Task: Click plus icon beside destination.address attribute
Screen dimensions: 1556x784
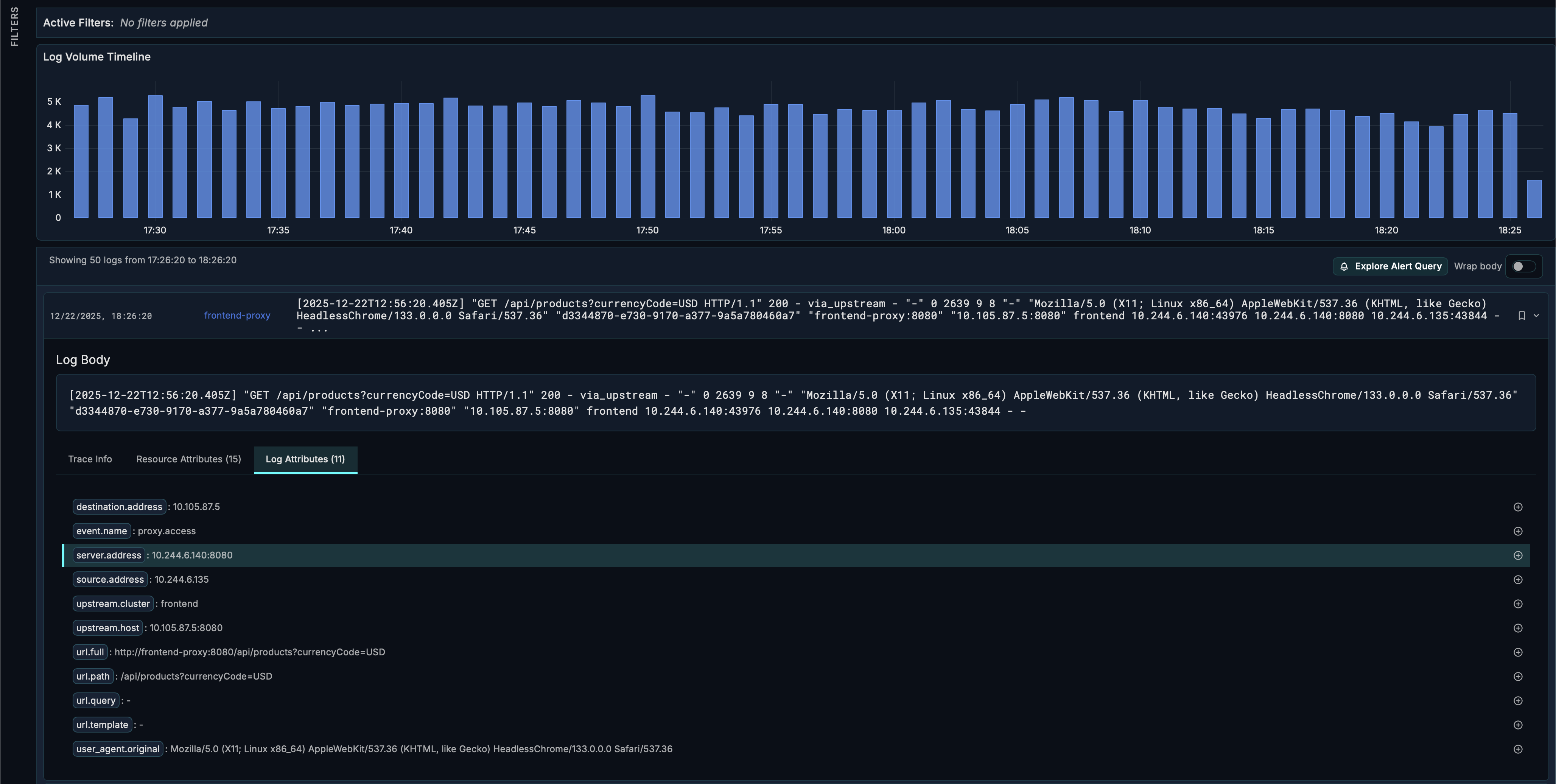Action: pos(1517,507)
